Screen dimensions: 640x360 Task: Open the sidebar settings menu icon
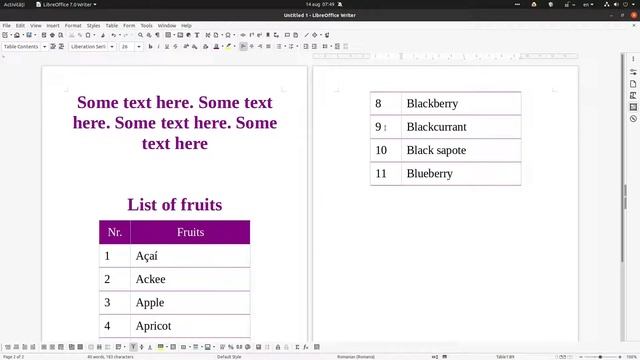click(633, 59)
